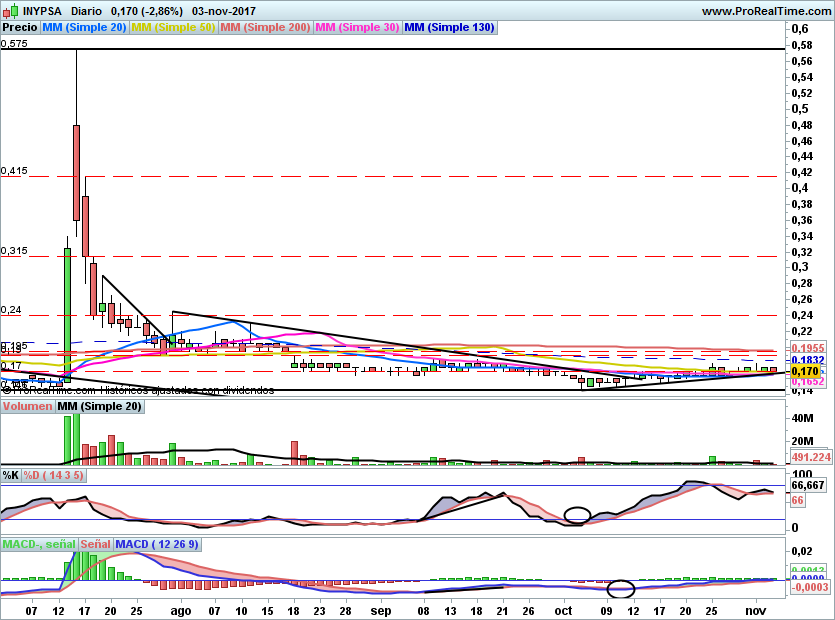Toggle the MM (Simple 50) yellow moving average
The height and width of the screenshot is (620, 835).
coord(173,28)
